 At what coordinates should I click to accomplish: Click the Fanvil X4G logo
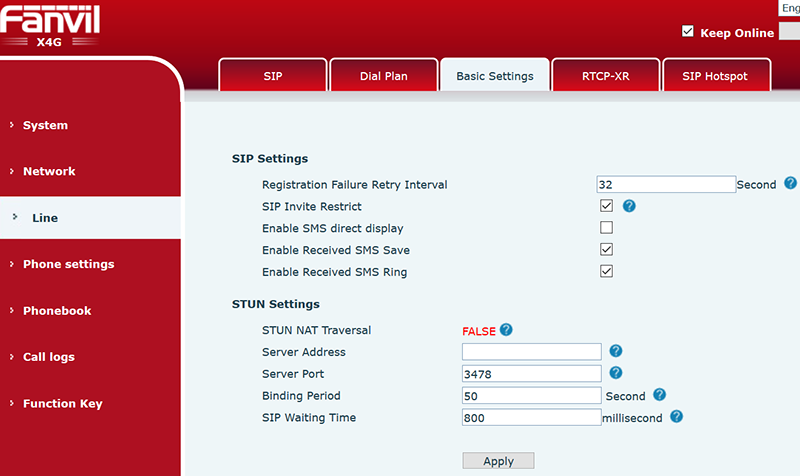click(x=49, y=26)
